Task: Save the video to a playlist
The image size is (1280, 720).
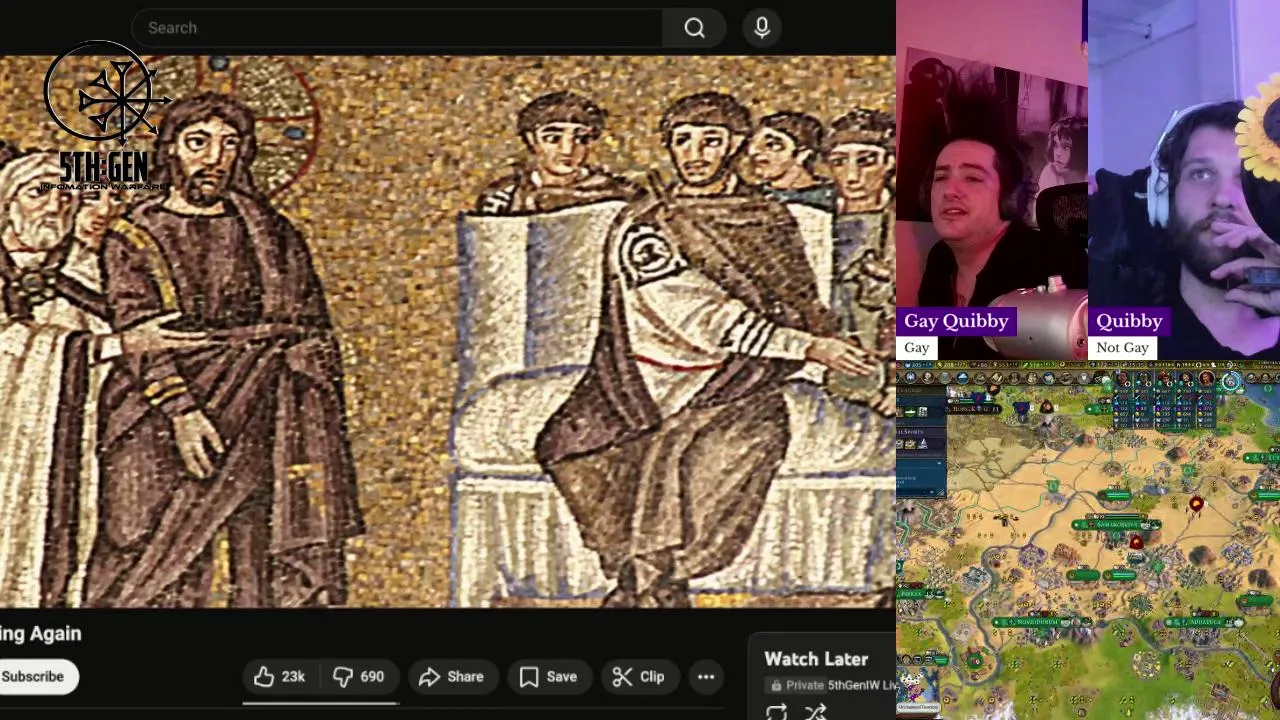Action: pyautogui.click(x=548, y=677)
